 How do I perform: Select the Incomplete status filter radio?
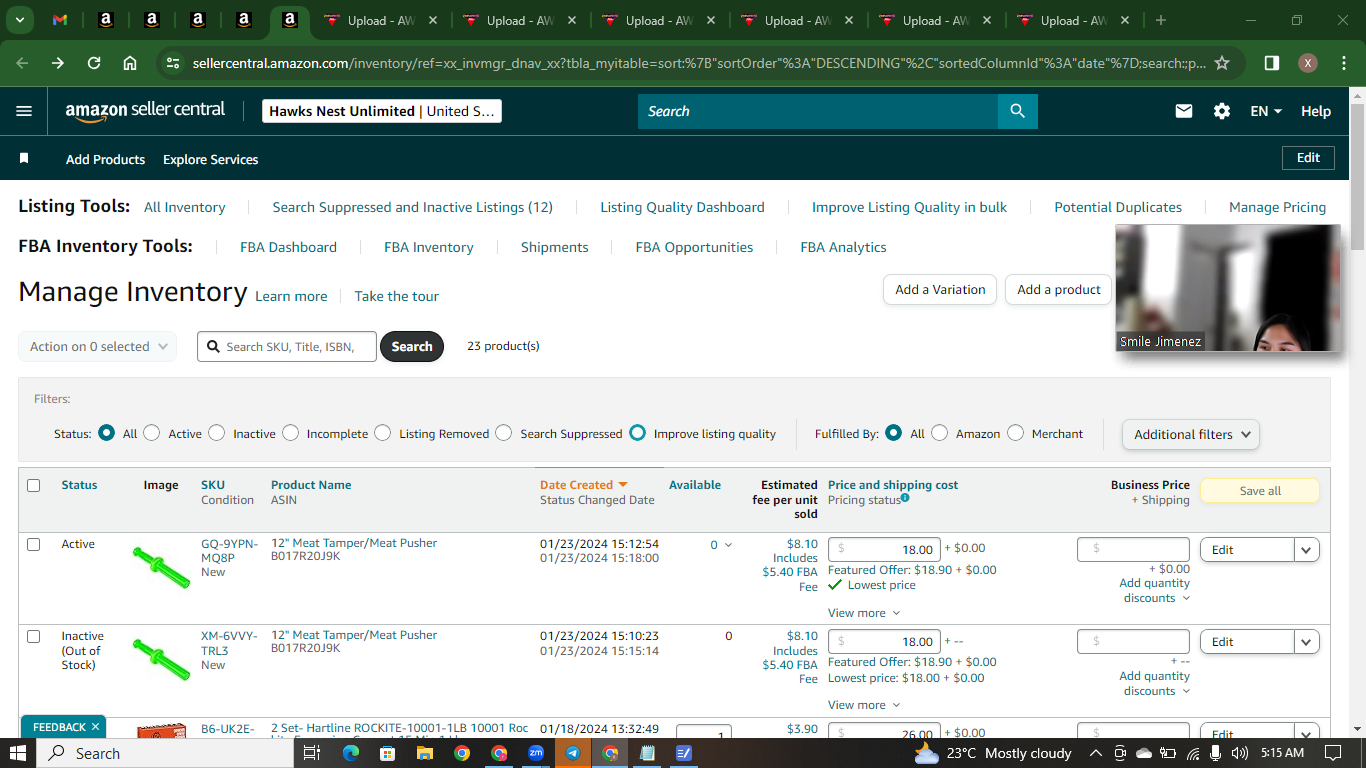[x=291, y=433]
